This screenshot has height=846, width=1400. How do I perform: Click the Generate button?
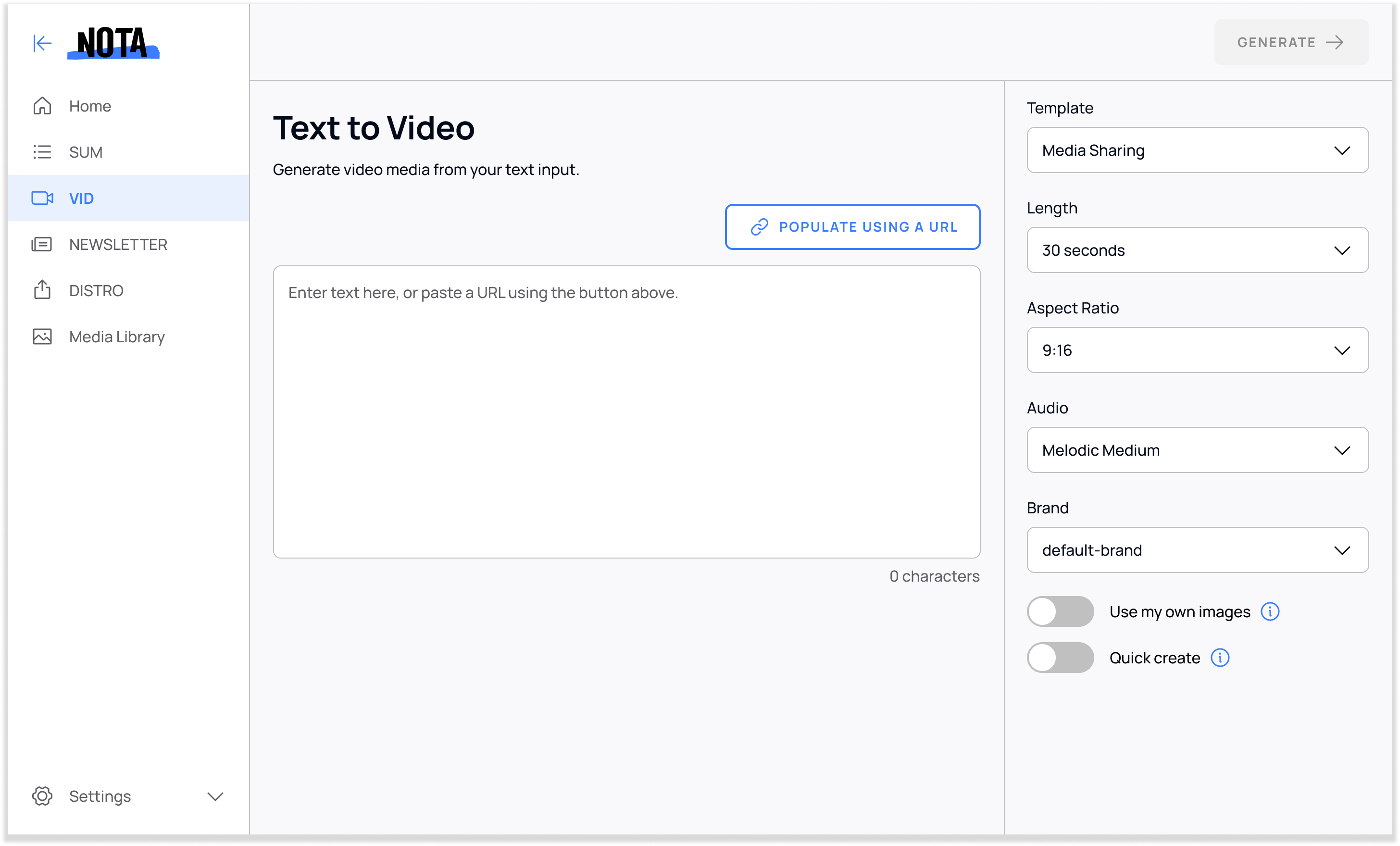[1291, 43]
